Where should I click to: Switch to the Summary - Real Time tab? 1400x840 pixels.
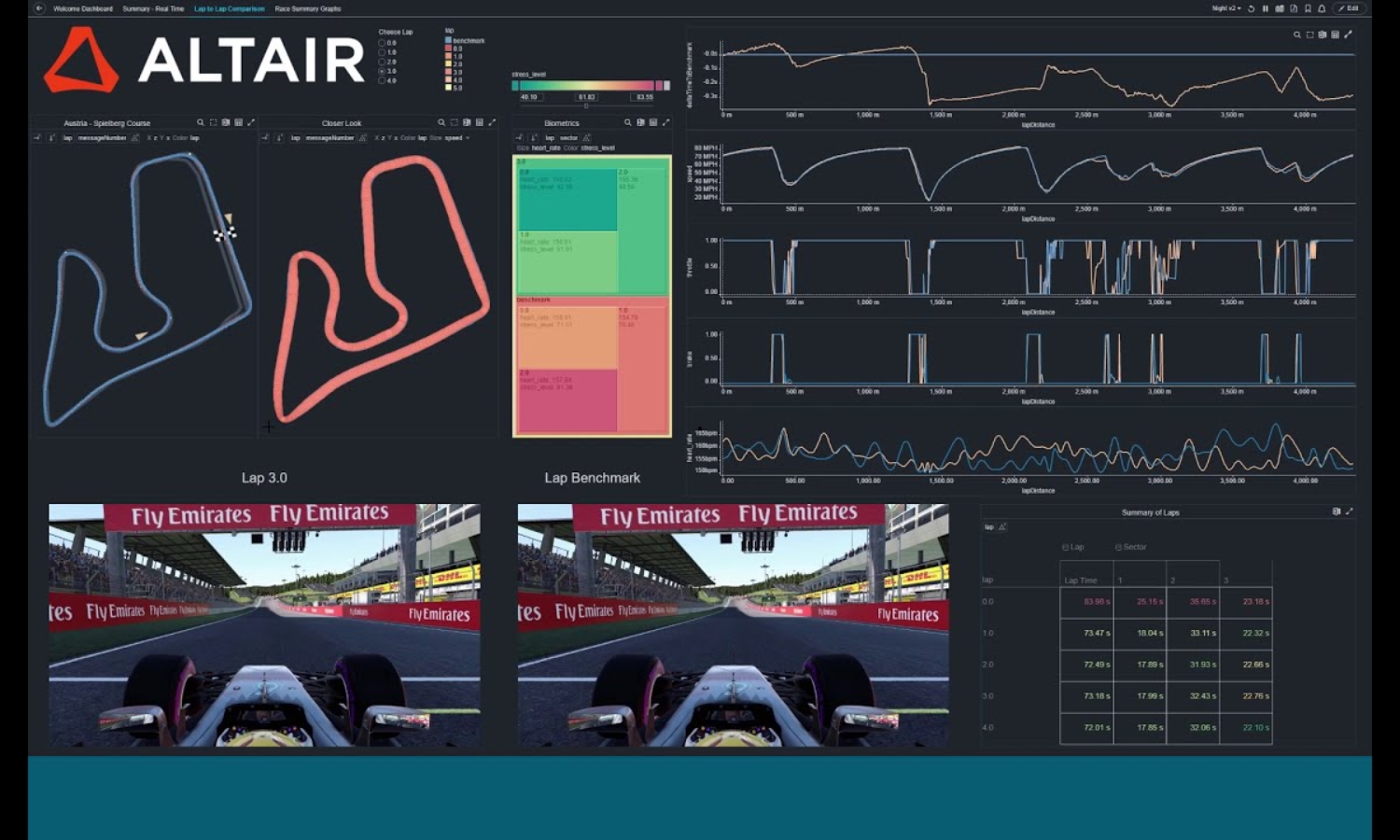click(x=153, y=8)
